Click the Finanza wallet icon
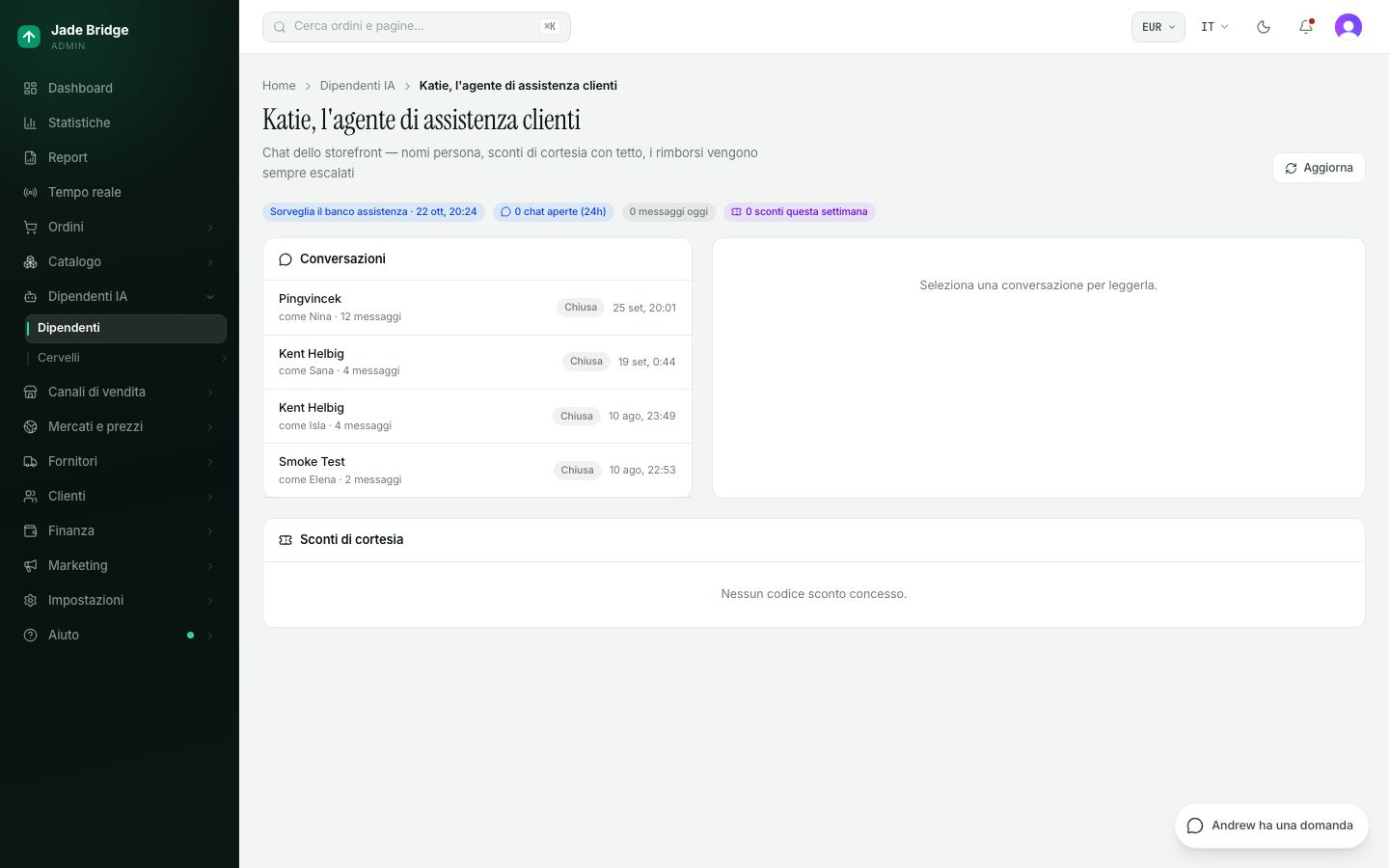 [x=30, y=531]
